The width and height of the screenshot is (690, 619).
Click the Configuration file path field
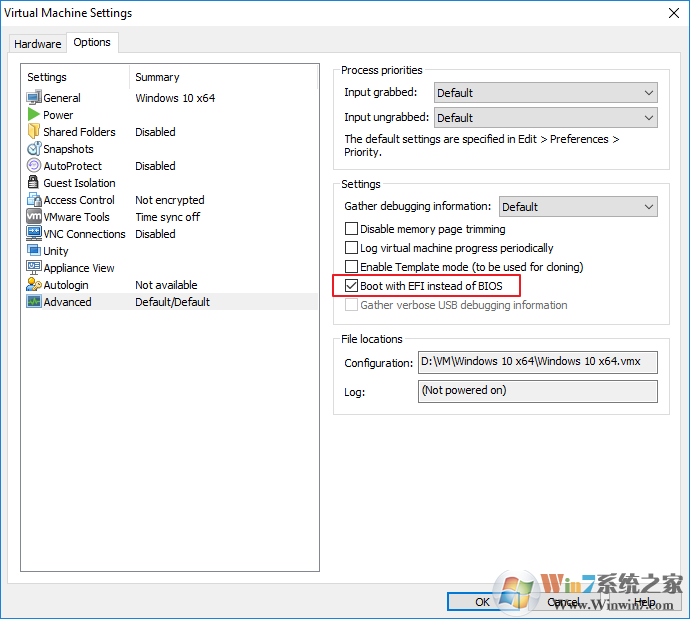537,363
